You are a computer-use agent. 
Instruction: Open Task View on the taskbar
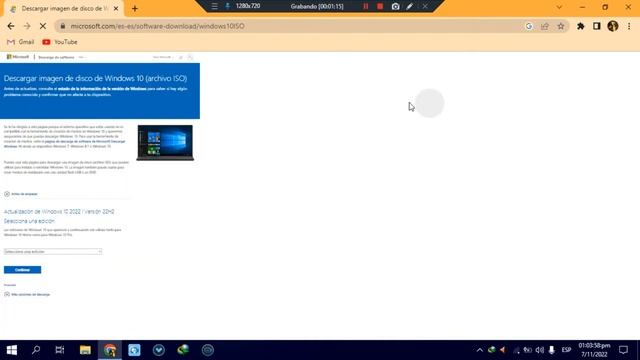(60, 350)
